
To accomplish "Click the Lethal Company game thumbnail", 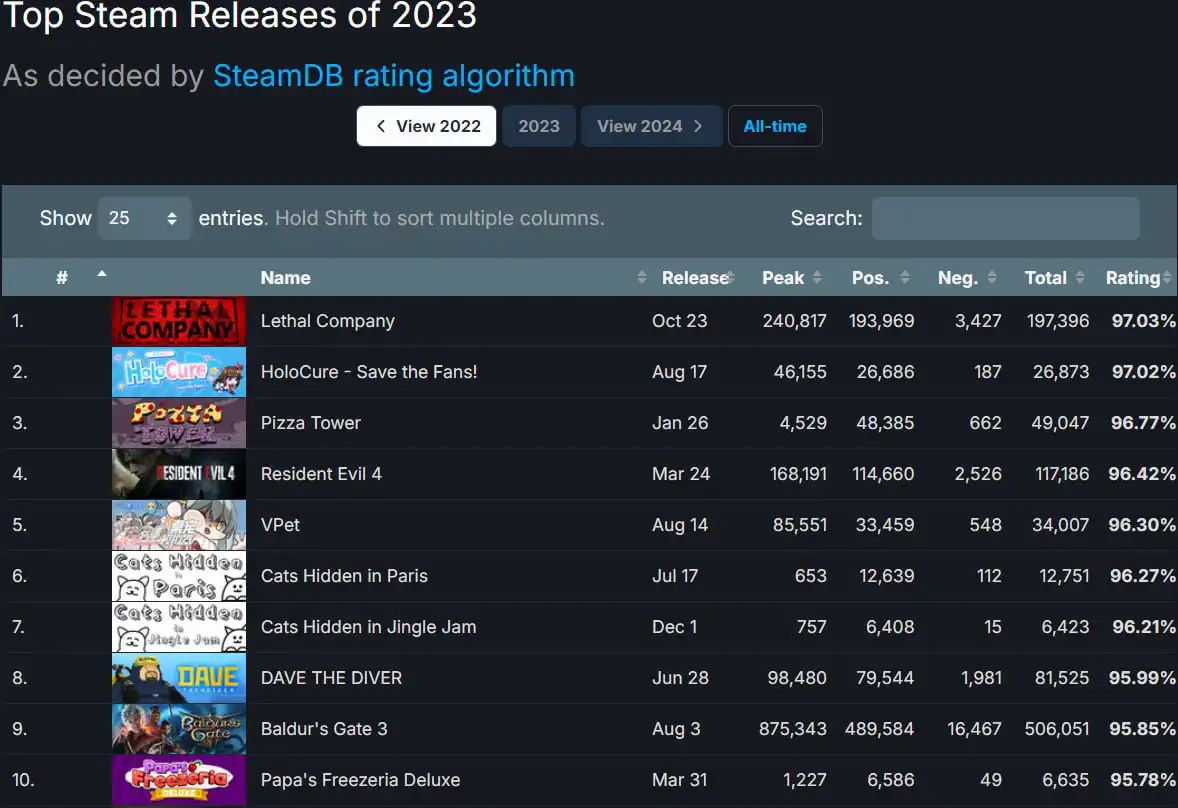I will (x=178, y=321).
